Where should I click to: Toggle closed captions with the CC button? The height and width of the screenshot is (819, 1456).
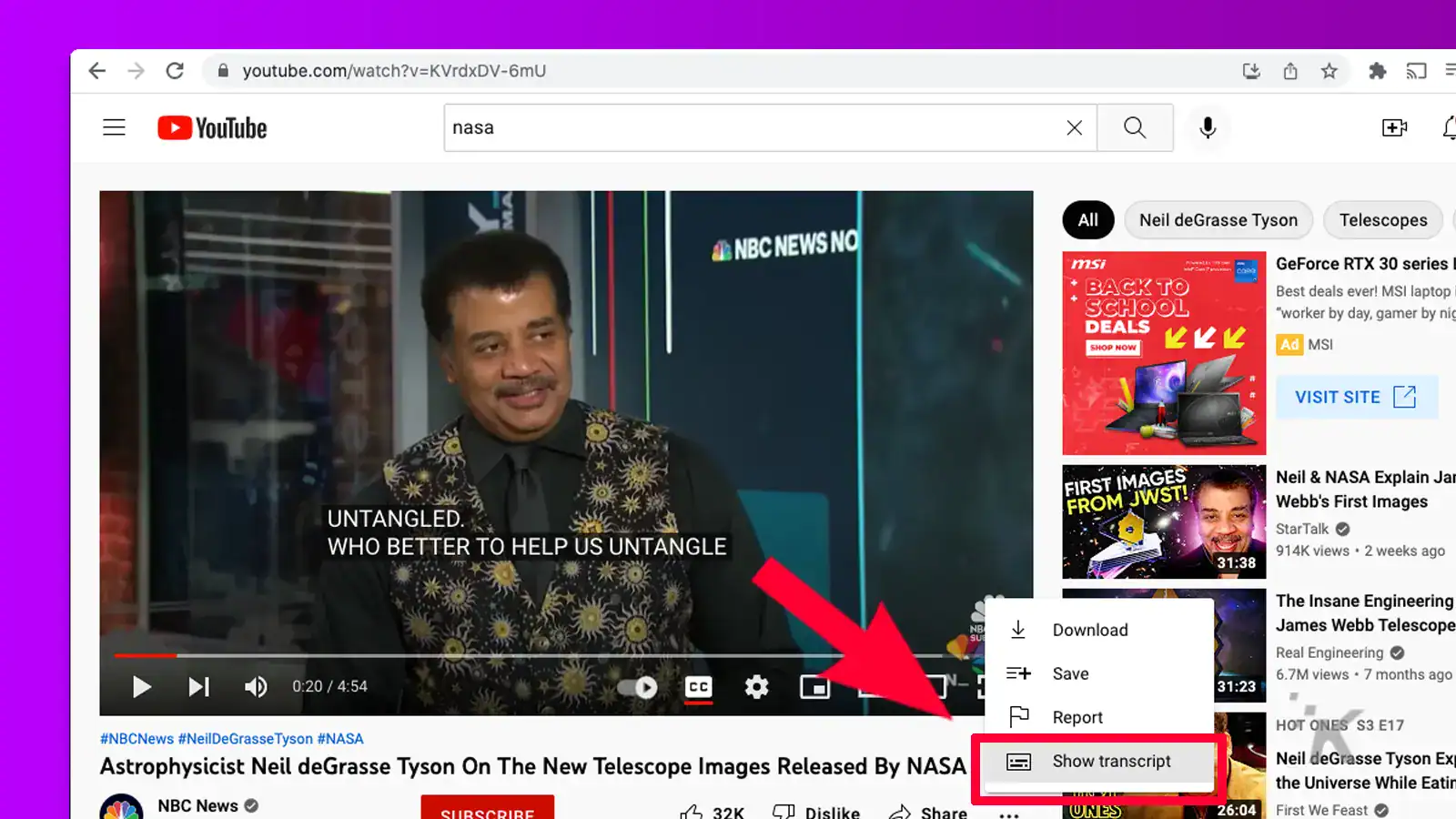697,688
